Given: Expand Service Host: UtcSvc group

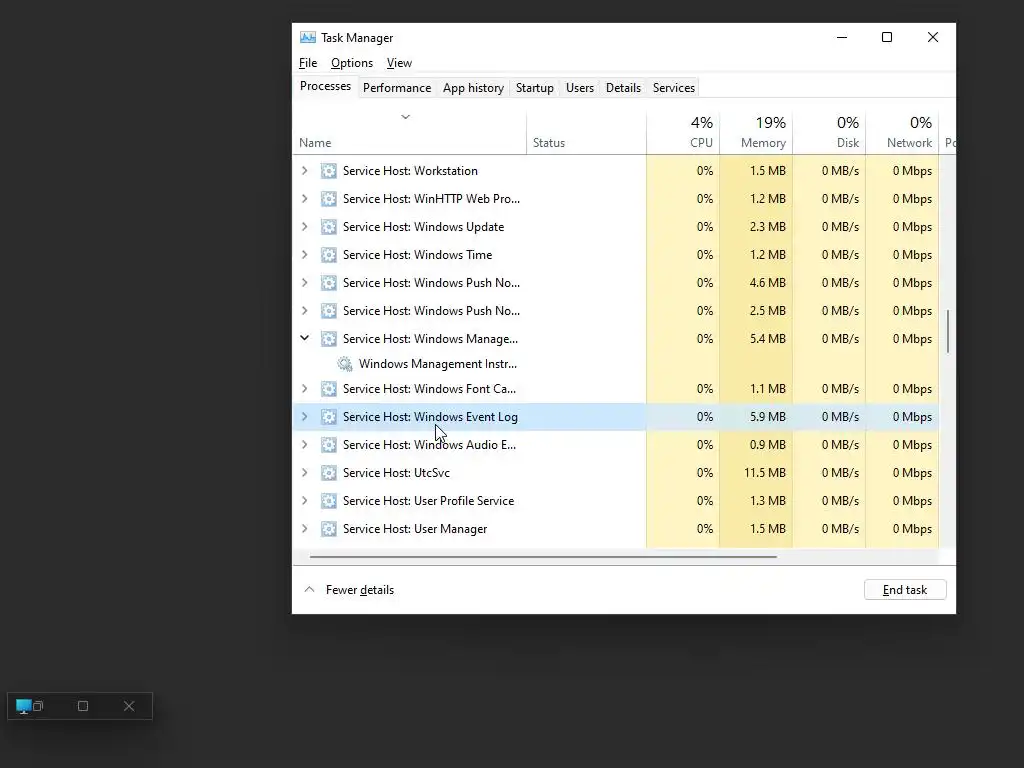Looking at the screenshot, I should point(304,473).
